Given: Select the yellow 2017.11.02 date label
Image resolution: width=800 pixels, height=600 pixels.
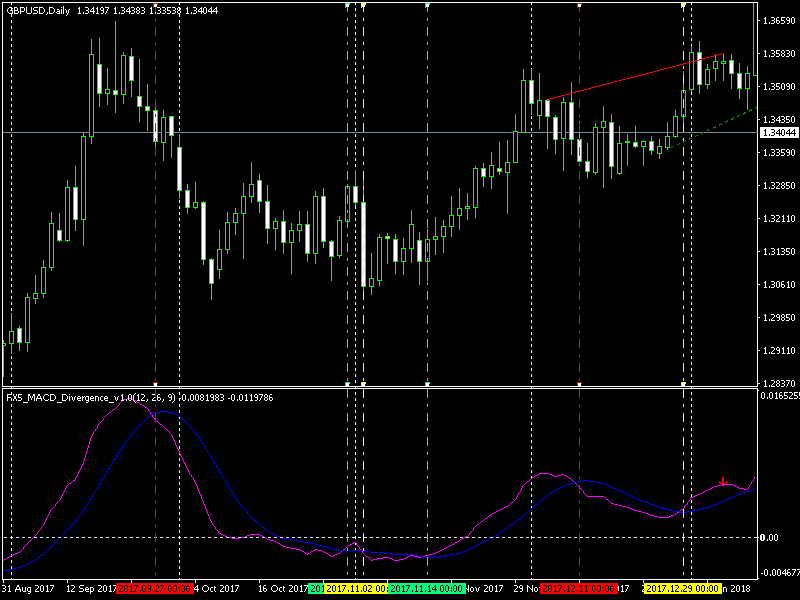Looking at the screenshot, I should coord(355,588).
